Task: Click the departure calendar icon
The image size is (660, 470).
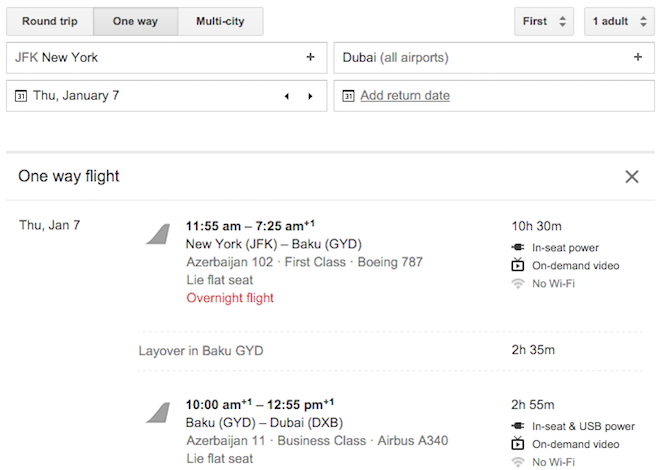Action: (x=21, y=96)
